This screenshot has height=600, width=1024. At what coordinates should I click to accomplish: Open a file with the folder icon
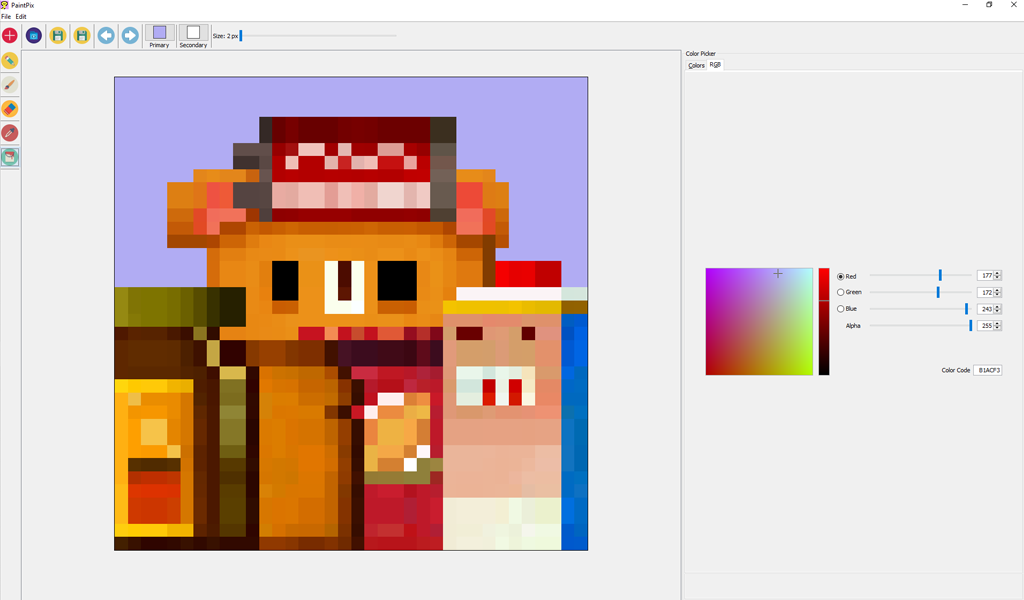click(x=34, y=35)
